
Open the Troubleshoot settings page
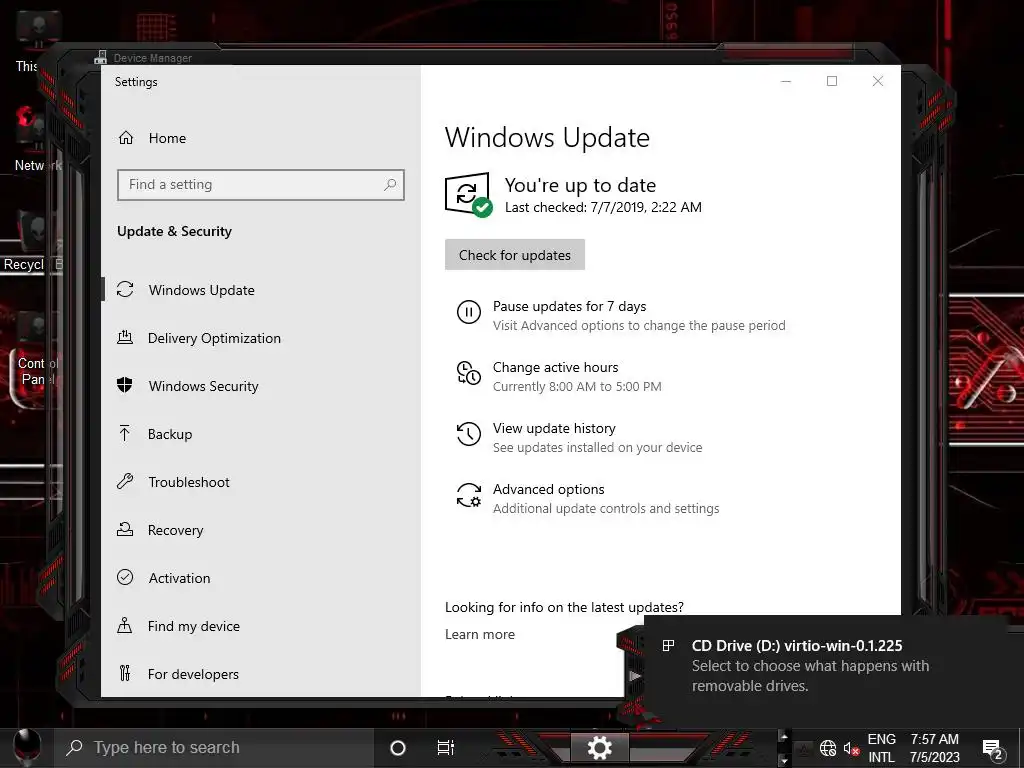[x=189, y=482]
